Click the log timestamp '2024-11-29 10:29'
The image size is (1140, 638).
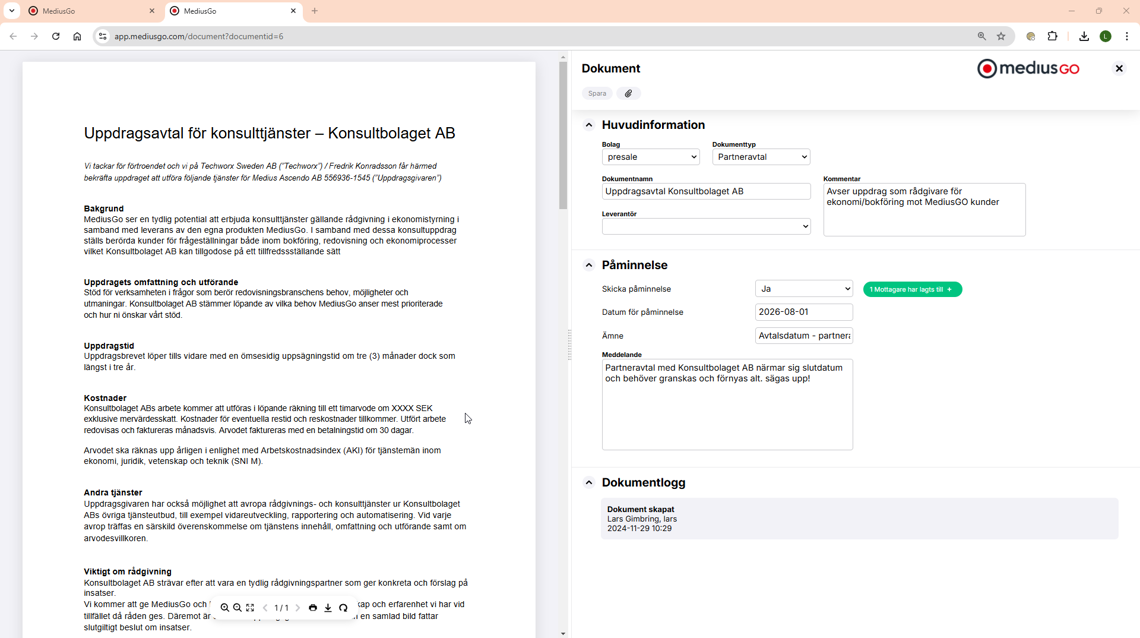point(639,528)
